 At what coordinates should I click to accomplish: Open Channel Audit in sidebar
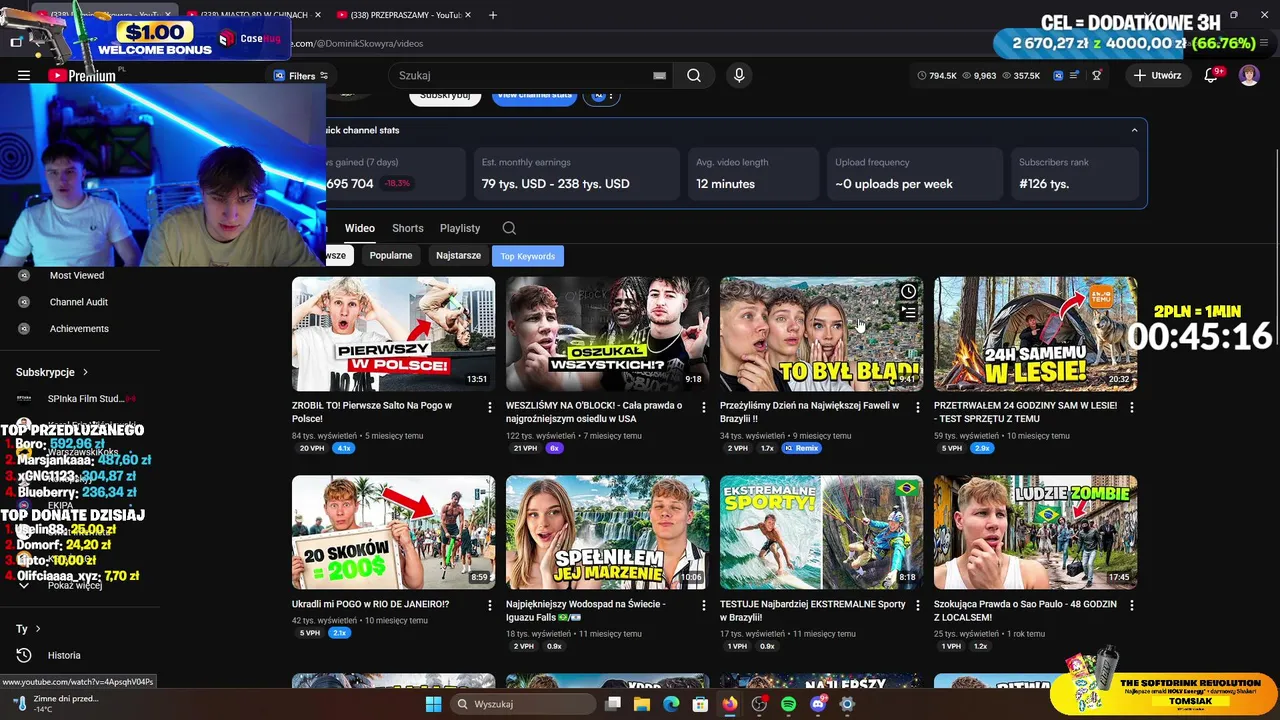tap(79, 302)
